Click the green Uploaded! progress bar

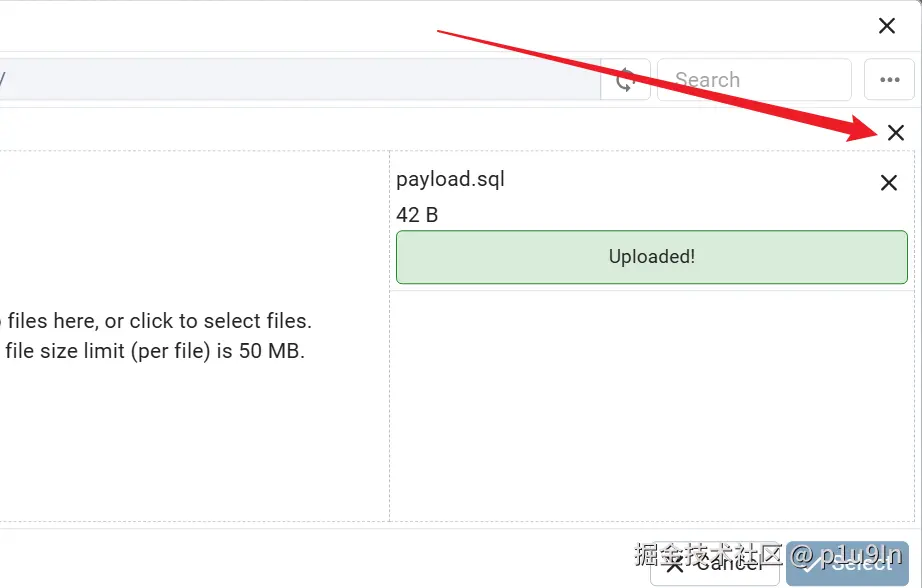coord(652,257)
